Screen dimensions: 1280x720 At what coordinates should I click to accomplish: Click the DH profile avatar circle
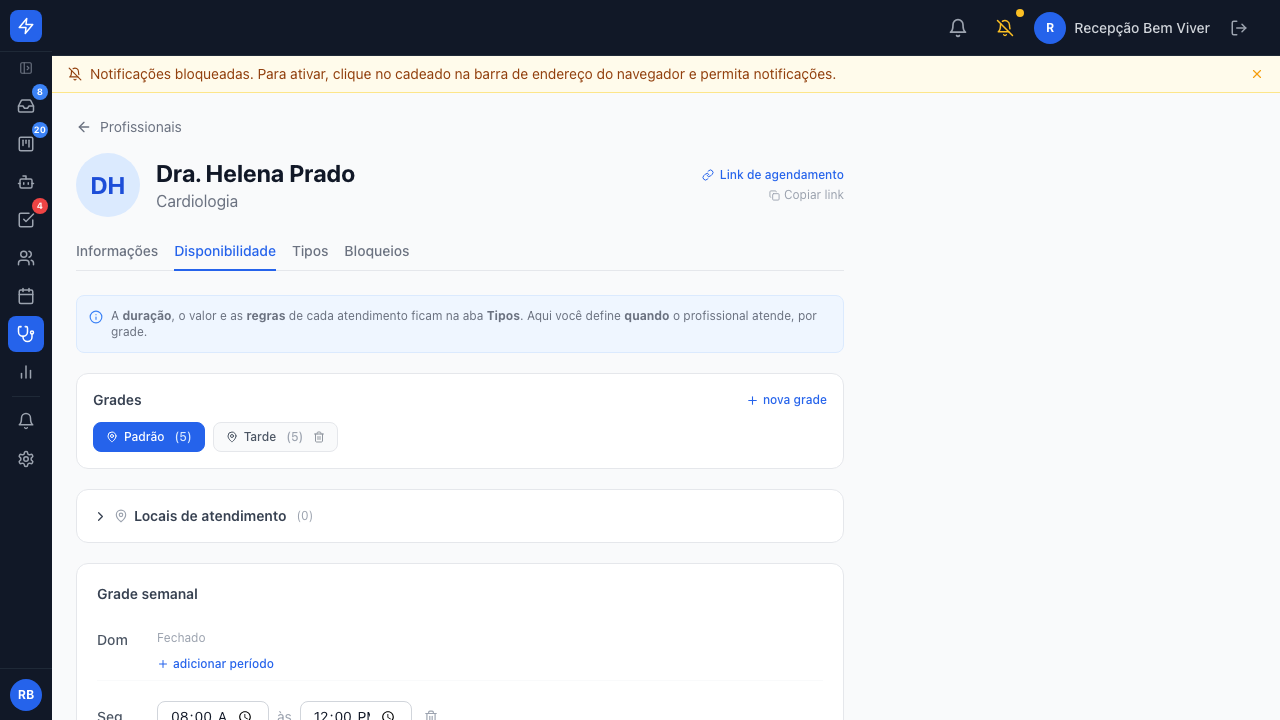coord(108,185)
